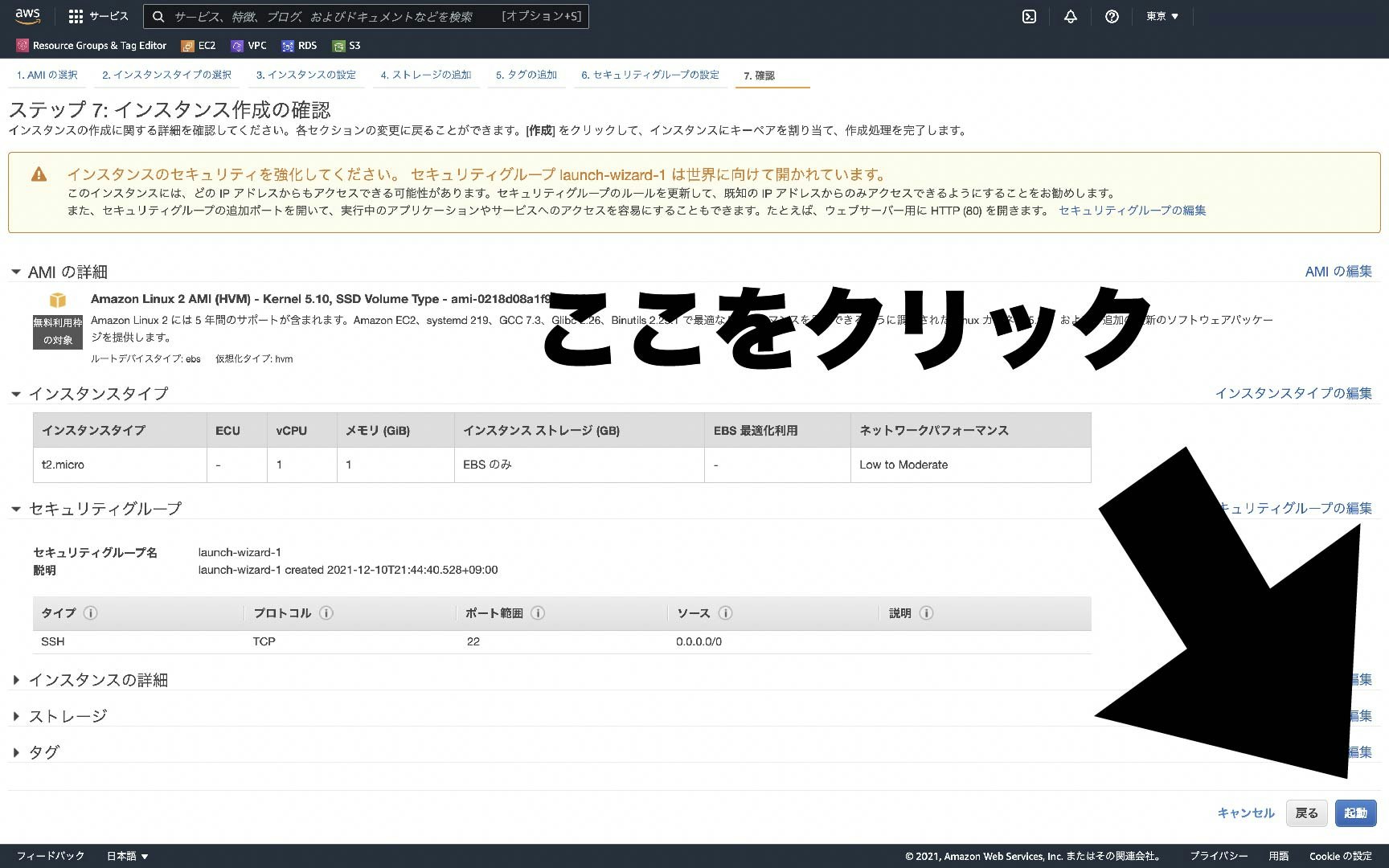Click the info icon next to プロトコル
This screenshot has height=868, width=1389.
click(x=326, y=613)
